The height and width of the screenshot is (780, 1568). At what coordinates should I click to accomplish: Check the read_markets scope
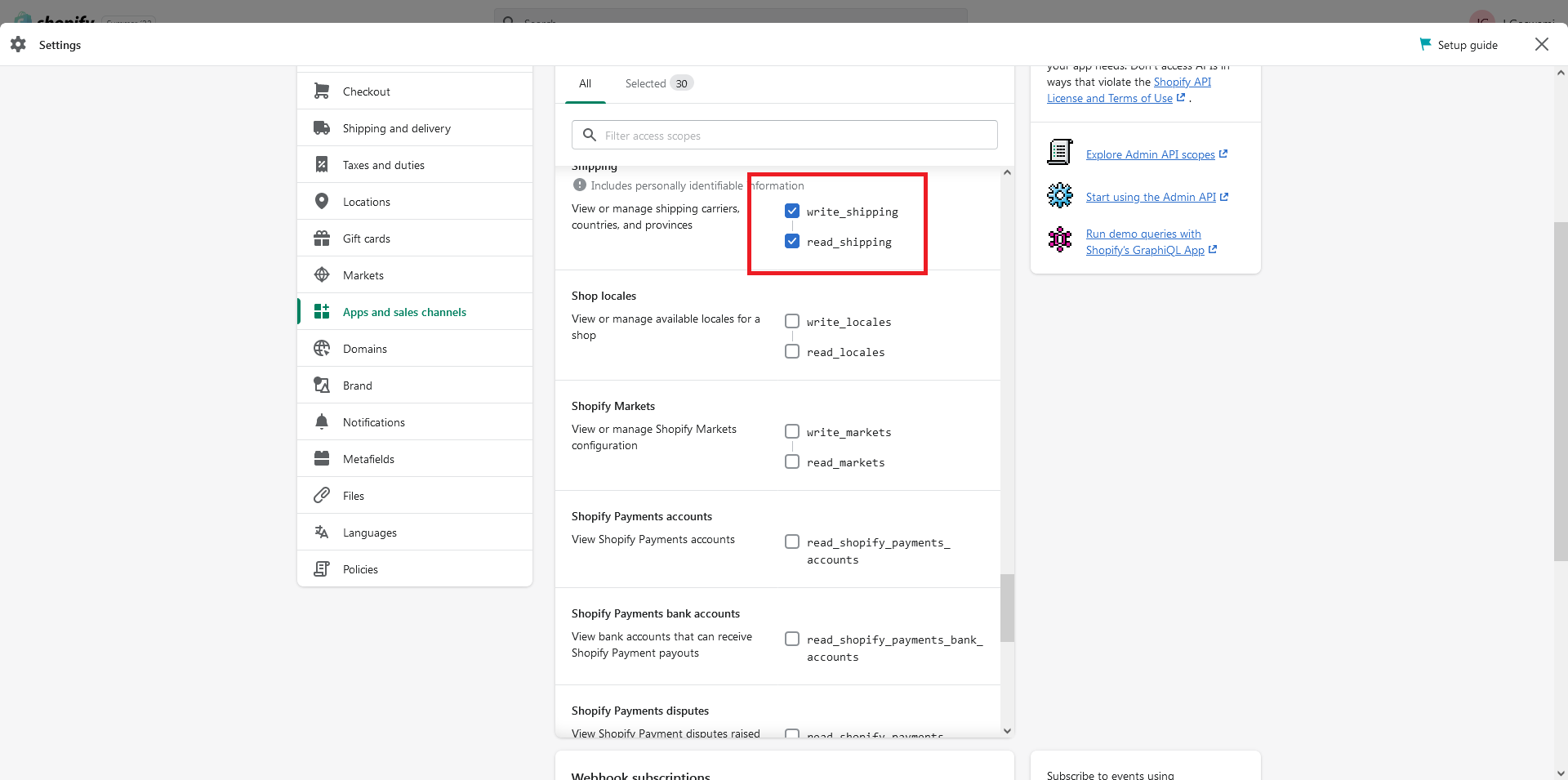792,461
